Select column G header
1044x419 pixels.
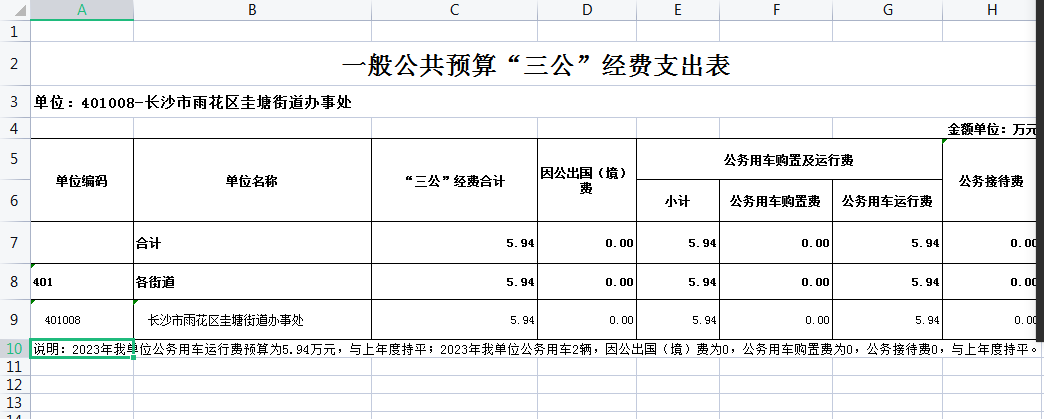(887, 9)
